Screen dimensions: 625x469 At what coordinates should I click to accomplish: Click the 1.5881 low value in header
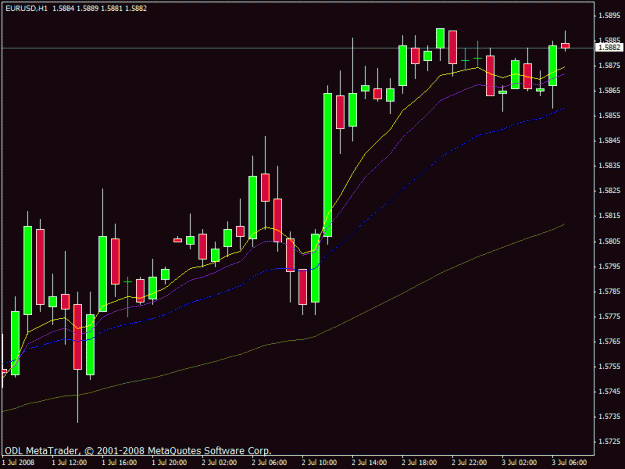112,8
